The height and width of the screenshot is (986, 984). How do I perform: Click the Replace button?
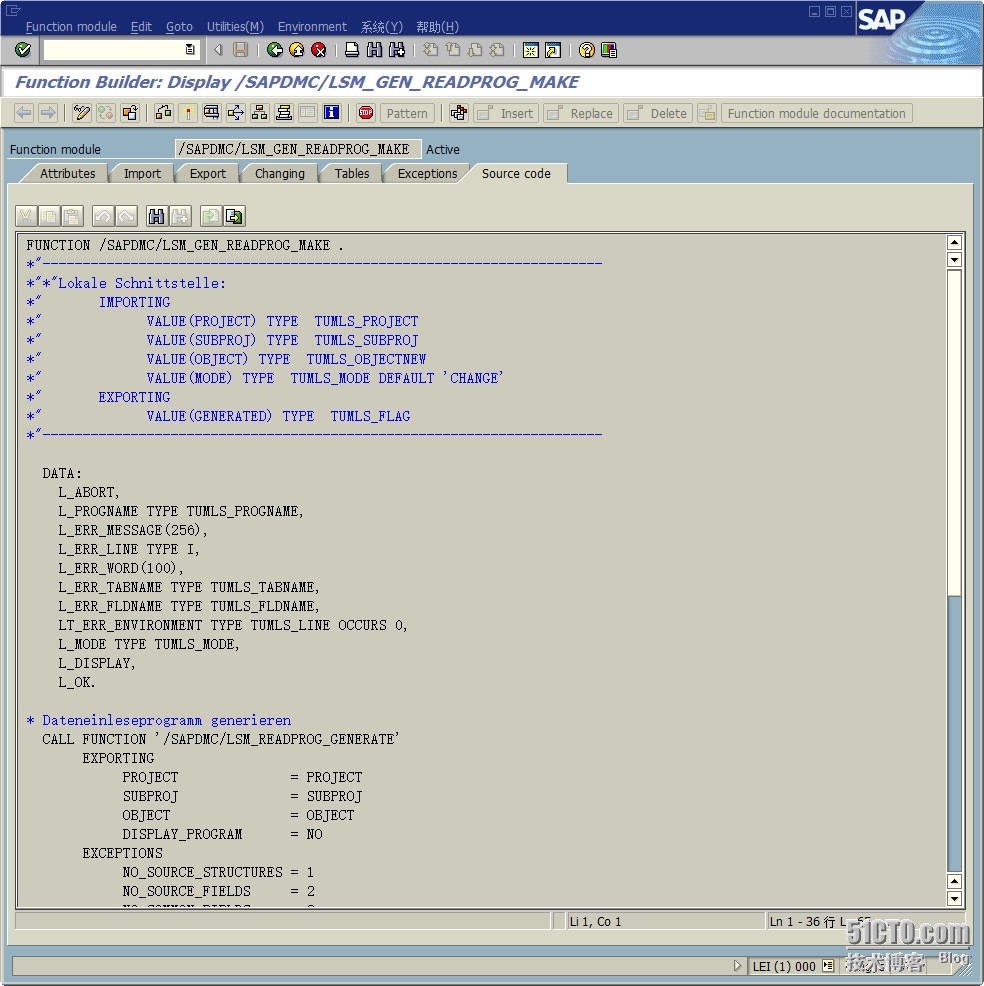click(x=582, y=113)
